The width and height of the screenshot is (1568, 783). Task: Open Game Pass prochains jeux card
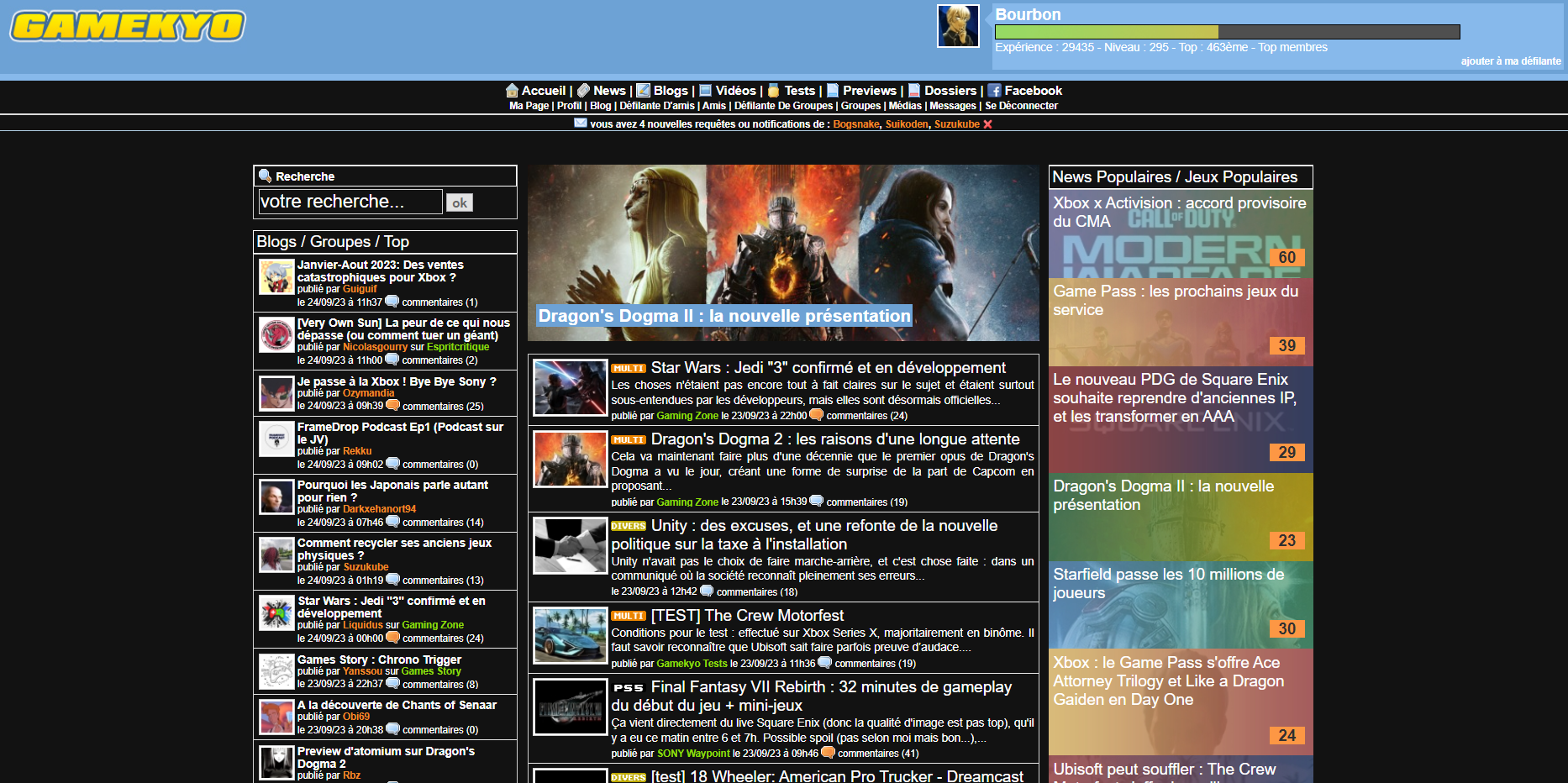tap(1181, 322)
